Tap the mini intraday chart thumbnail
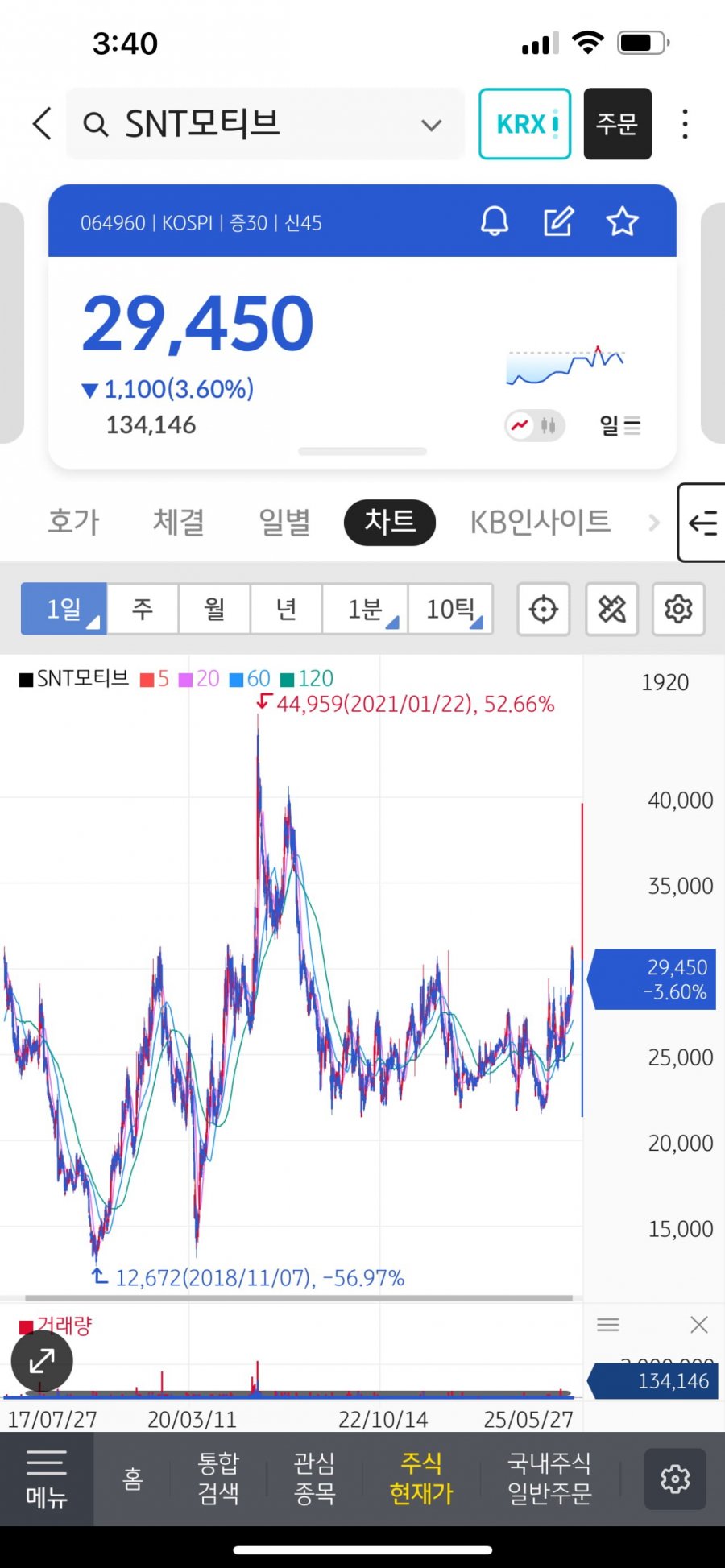The image size is (725, 1568). [565, 366]
